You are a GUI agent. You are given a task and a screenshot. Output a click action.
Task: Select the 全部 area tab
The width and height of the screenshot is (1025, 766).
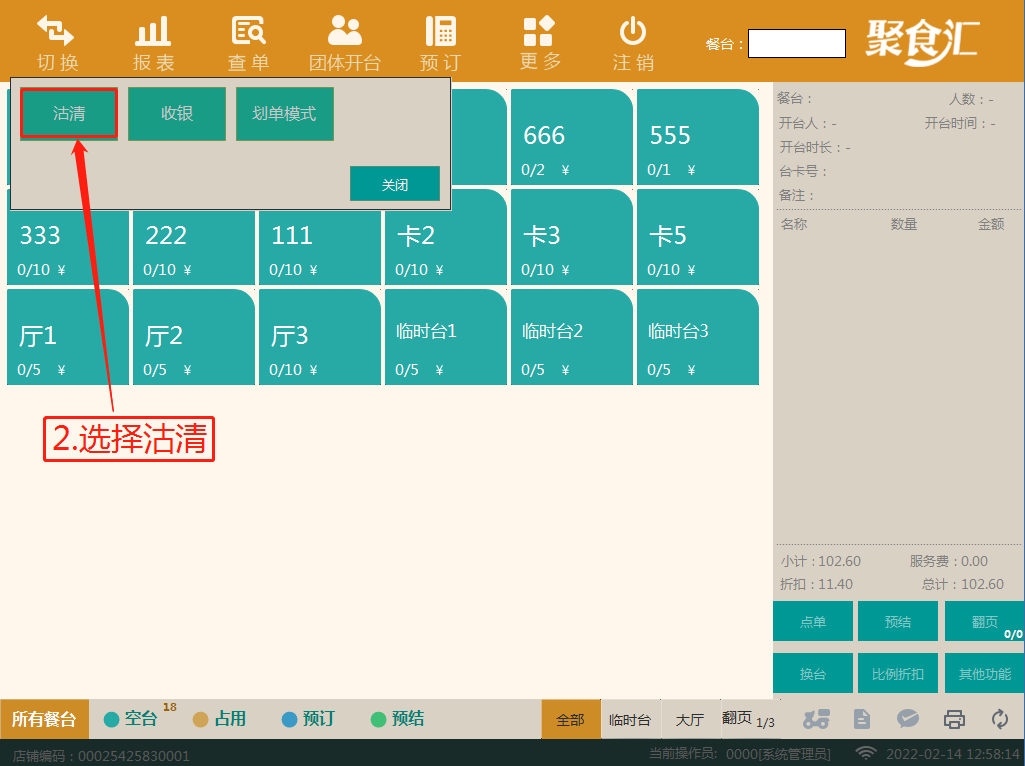[x=571, y=720]
